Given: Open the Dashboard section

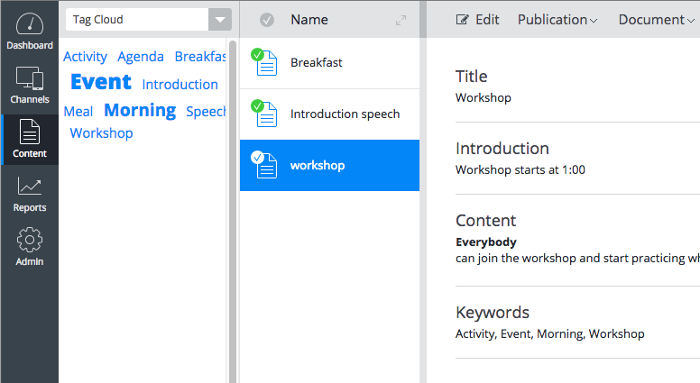Looking at the screenshot, I should [x=29, y=31].
